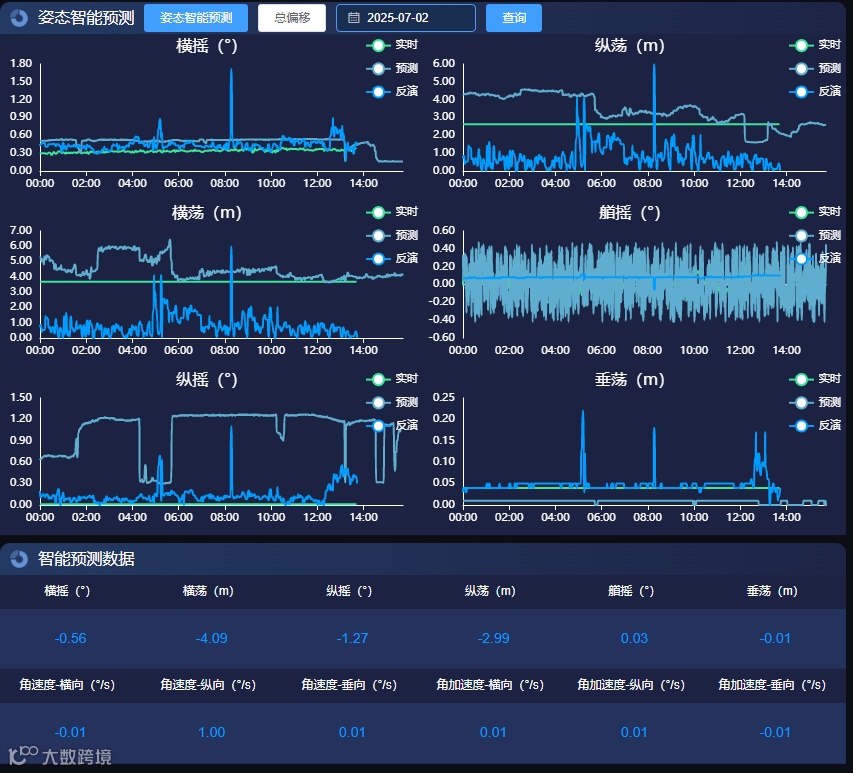The image size is (853, 773).
Task: Hide 预测 series in 艏摇 chart
Action: point(815,236)
